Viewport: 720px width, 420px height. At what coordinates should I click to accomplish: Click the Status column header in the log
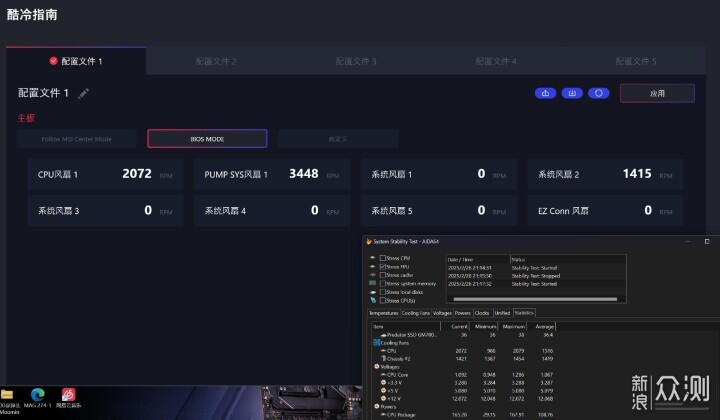pyautogui.click(x=568, y=259)
